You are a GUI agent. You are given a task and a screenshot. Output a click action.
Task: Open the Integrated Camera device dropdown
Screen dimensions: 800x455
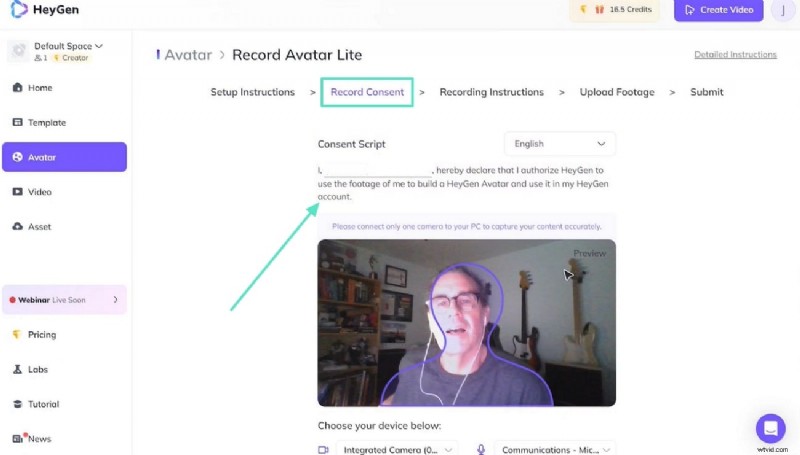click(397, 449)
